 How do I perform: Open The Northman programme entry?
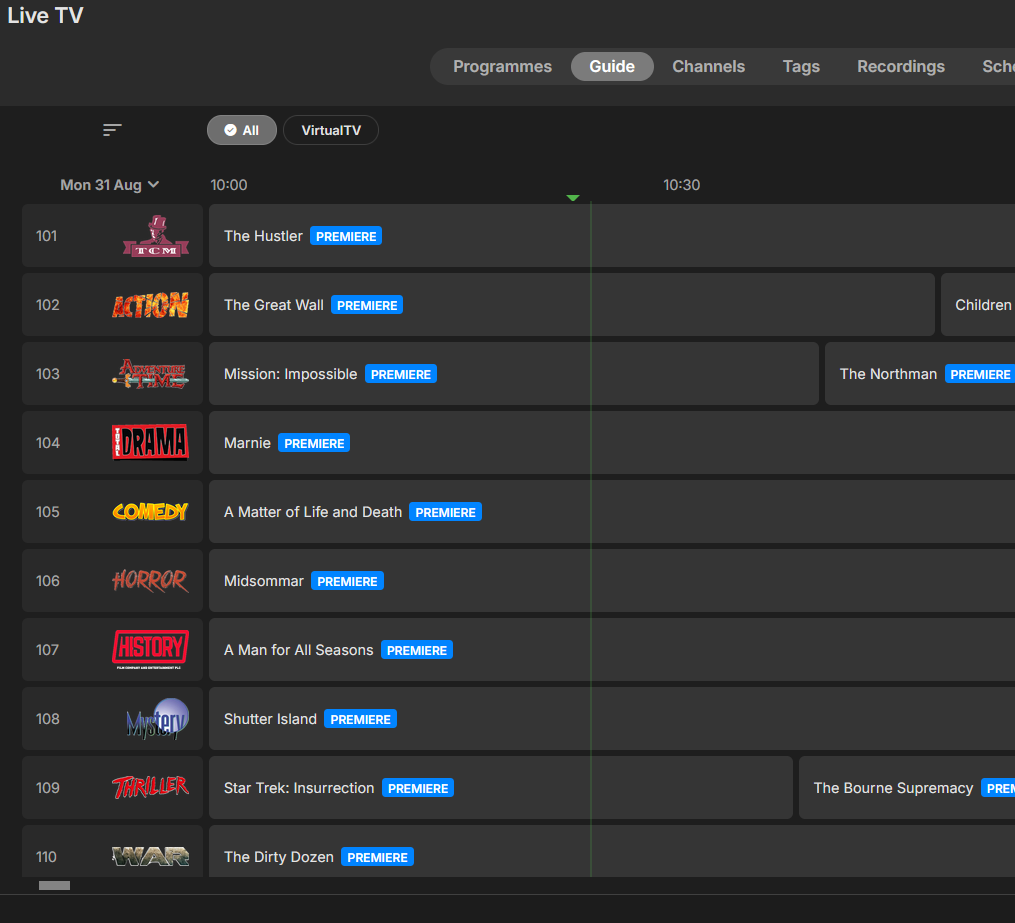920,374
